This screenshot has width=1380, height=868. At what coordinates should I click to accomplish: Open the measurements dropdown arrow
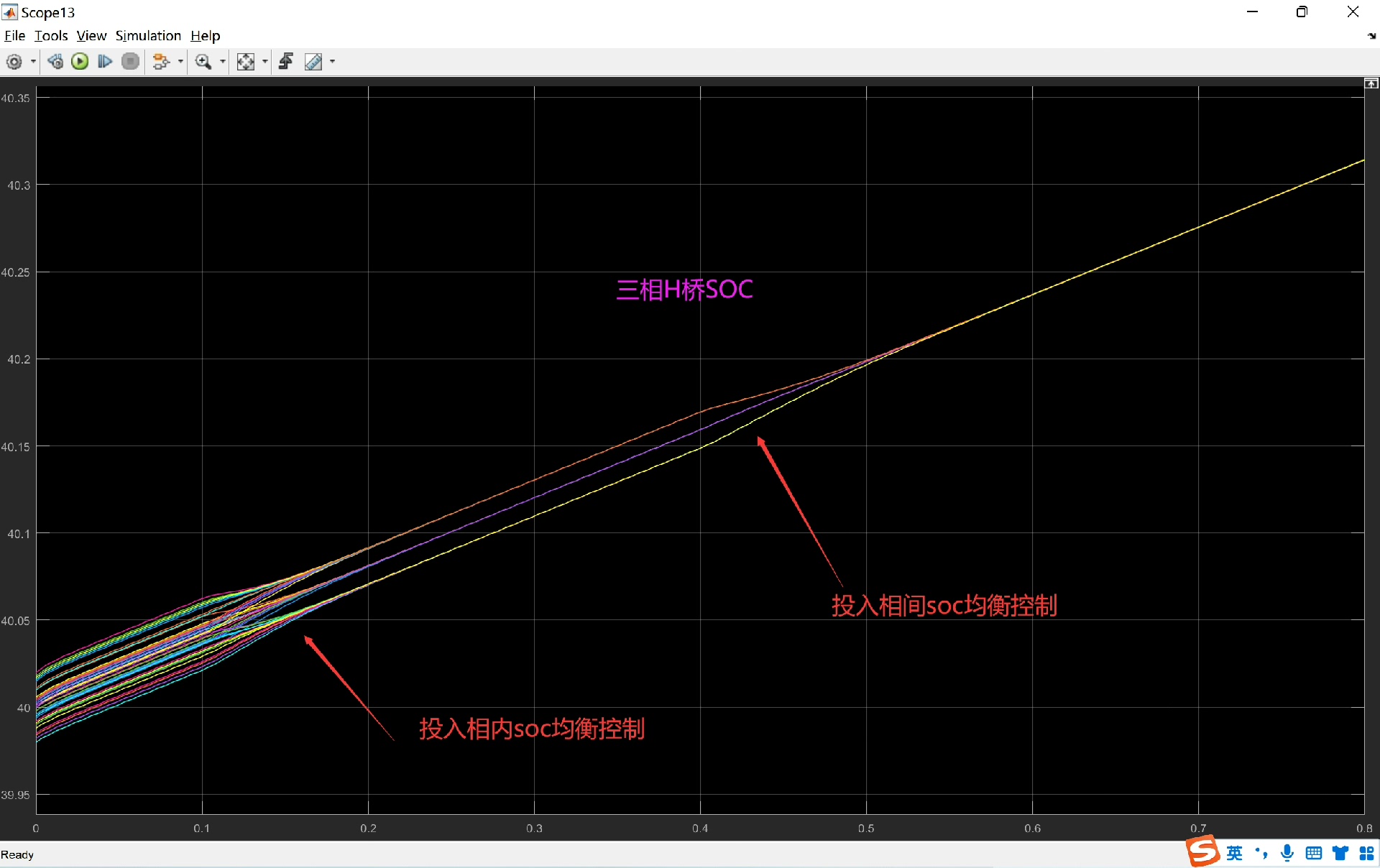pos(332,62)
